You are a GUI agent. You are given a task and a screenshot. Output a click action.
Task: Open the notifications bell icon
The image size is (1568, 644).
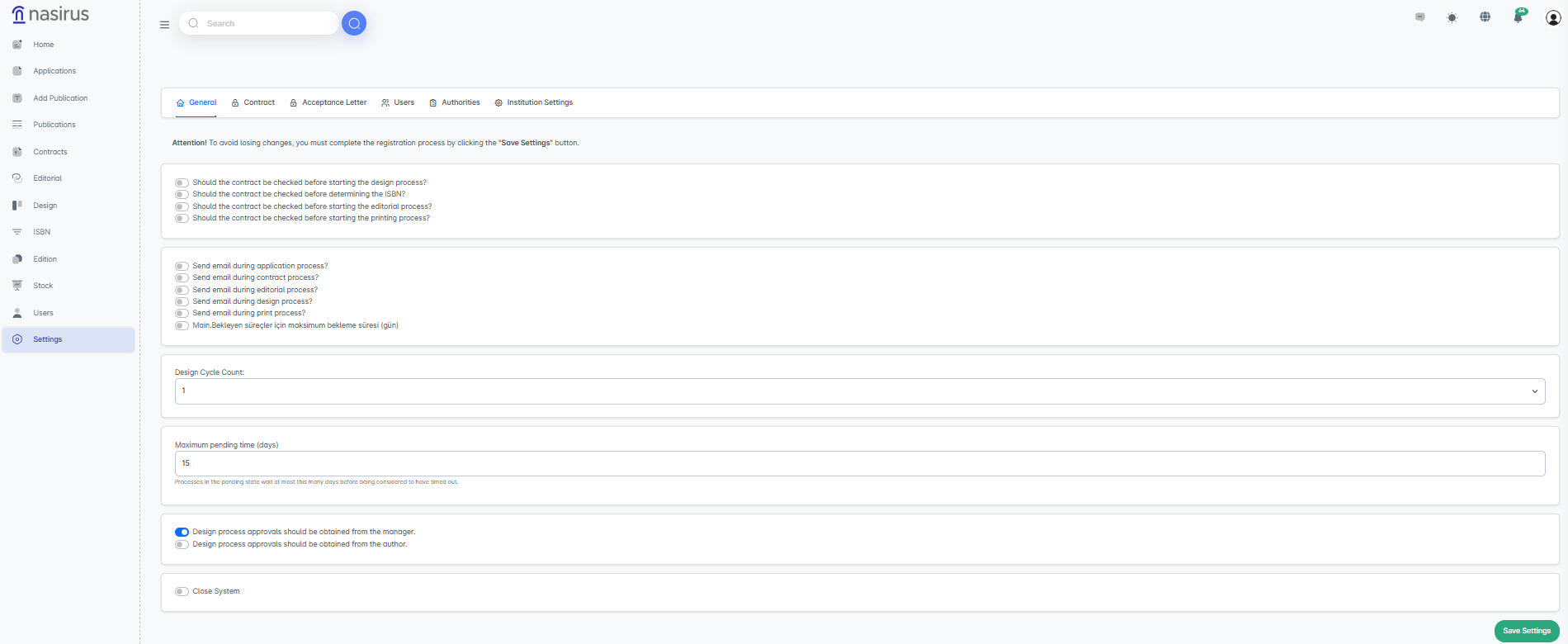click(1518, 17)
